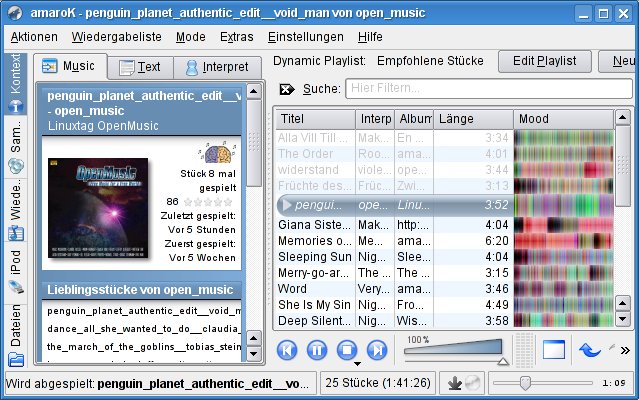Image resolution: width=639 pixels, height=400 pixels.
Task: Click the 1:09 elapsed time display
Action: click(x=614, y=383)
